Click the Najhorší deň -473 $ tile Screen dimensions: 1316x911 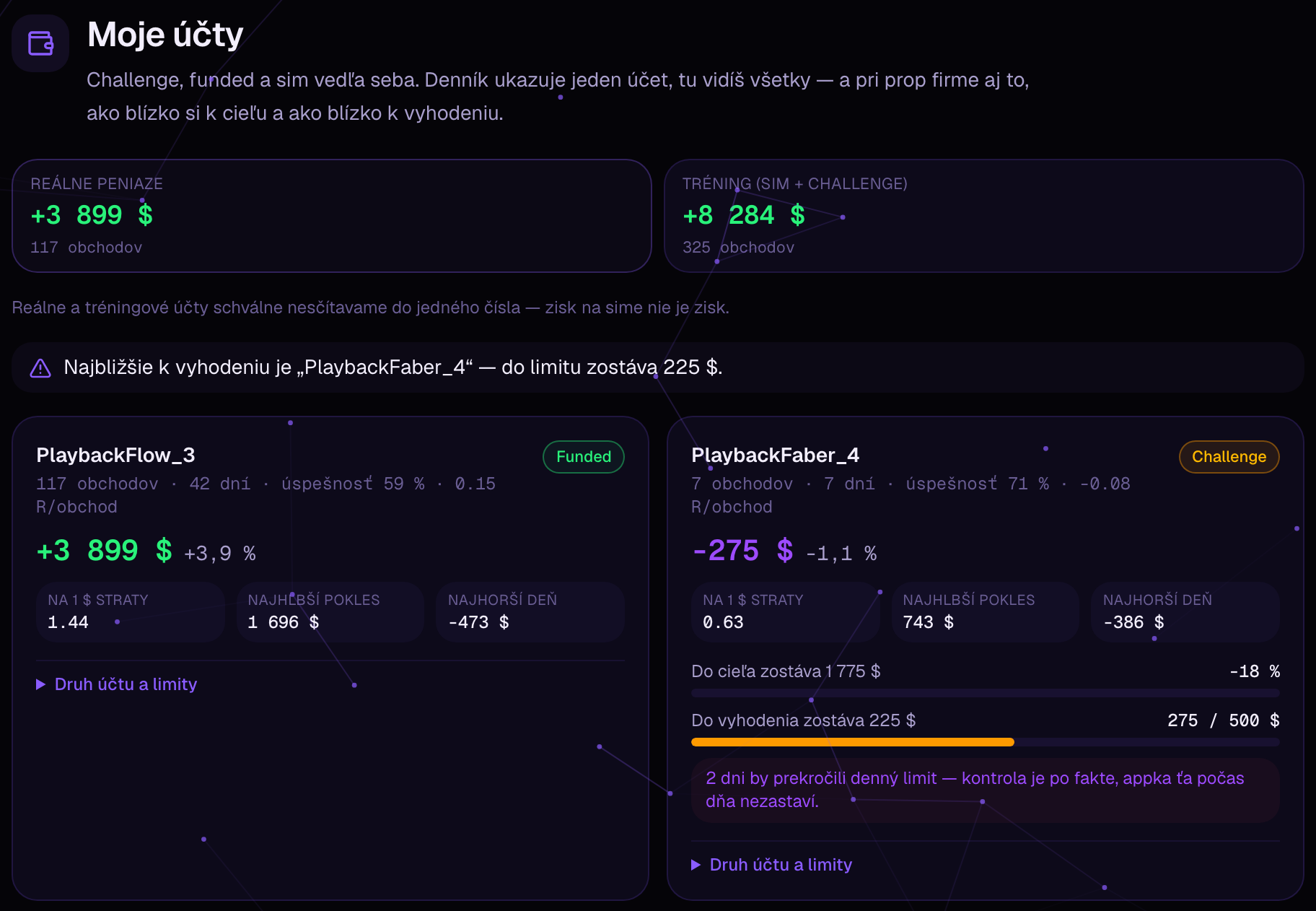coord(530,612)
